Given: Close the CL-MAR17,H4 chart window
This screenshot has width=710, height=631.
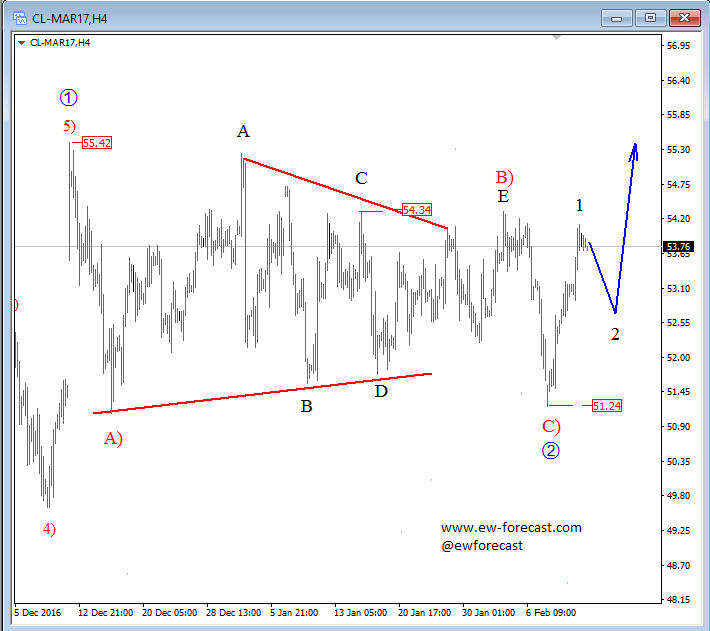Looking at the screenshot, I should click(685, 17).
